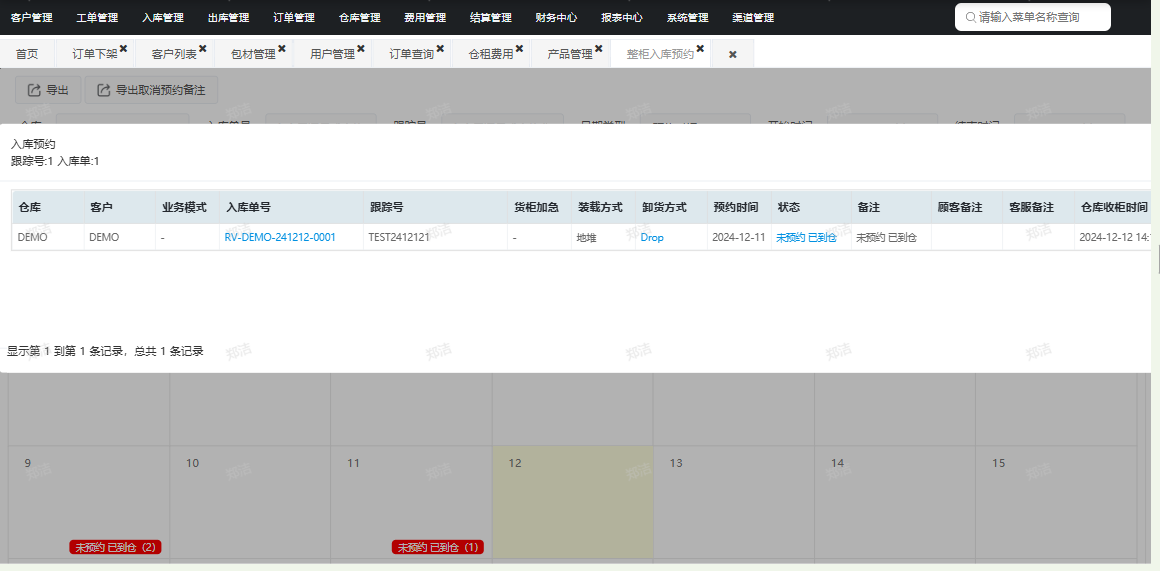The image size is (1160, 571).
Task: Click the red 未预约 已到仓 (2) calendar badge
Action: click(115, 547)
